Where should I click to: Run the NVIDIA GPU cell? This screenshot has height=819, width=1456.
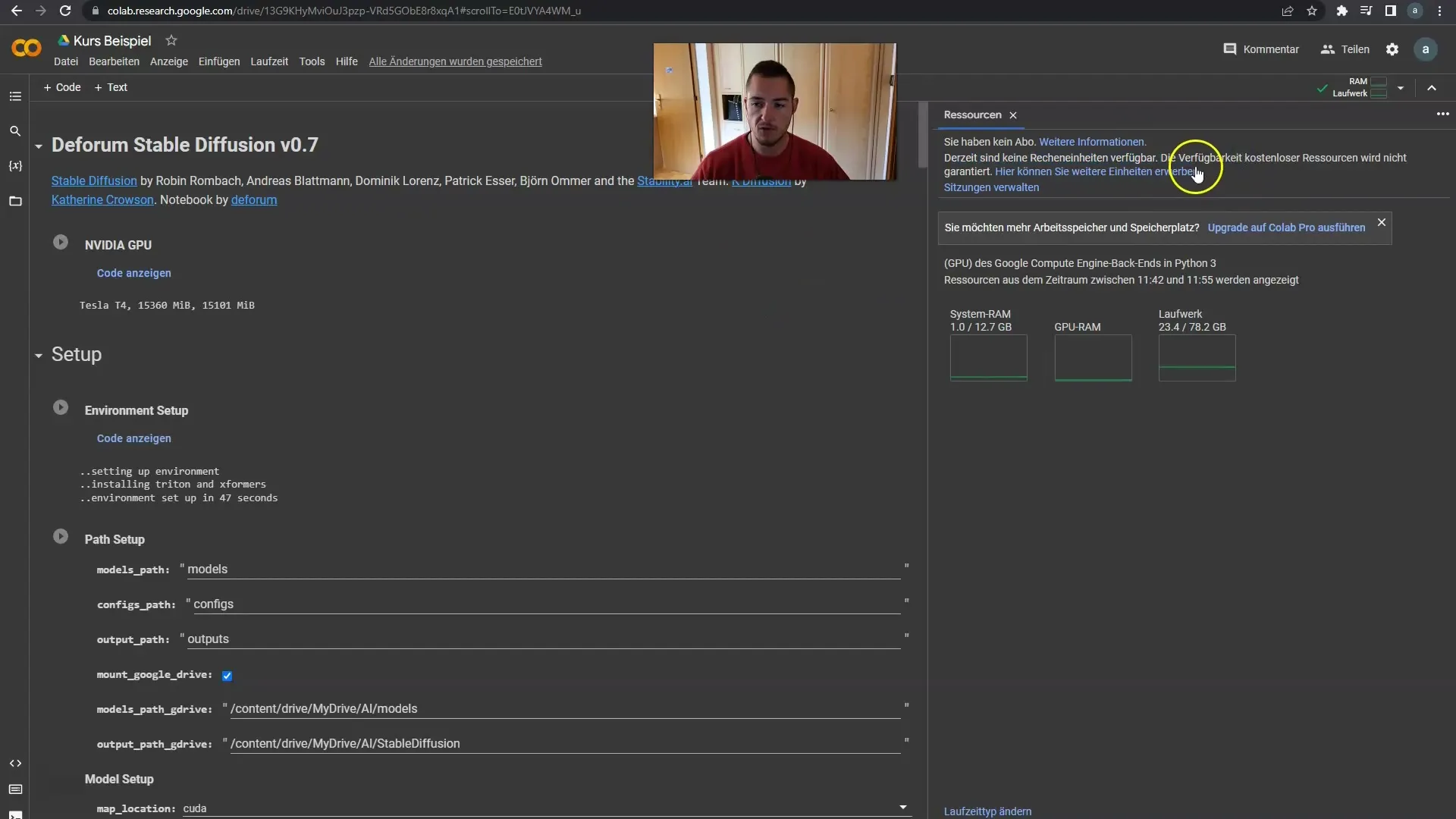[x=61, y=243]
